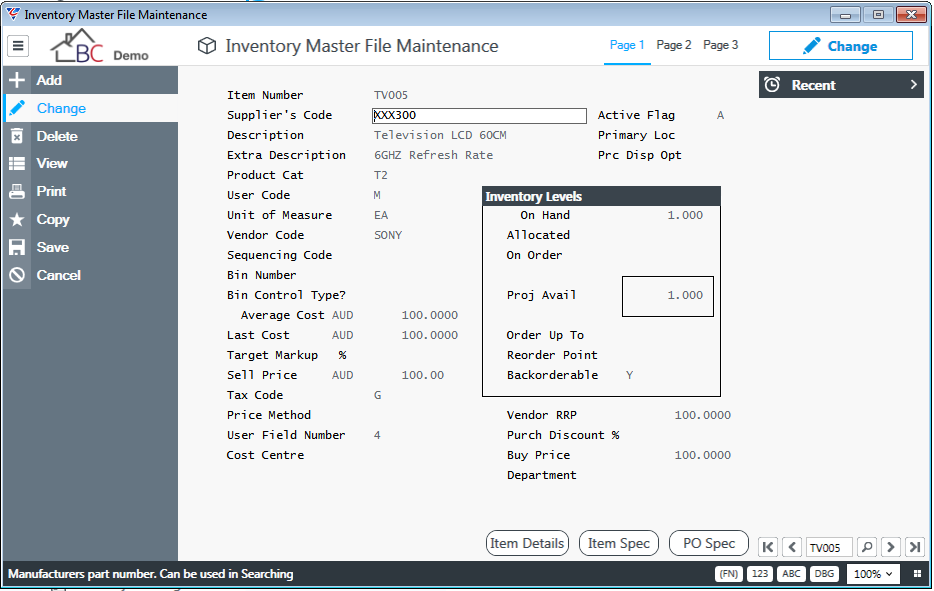The image size is (934, 591).
Task: Click the prohibition icon beside Cancel
Action: (x=17, y=275)
